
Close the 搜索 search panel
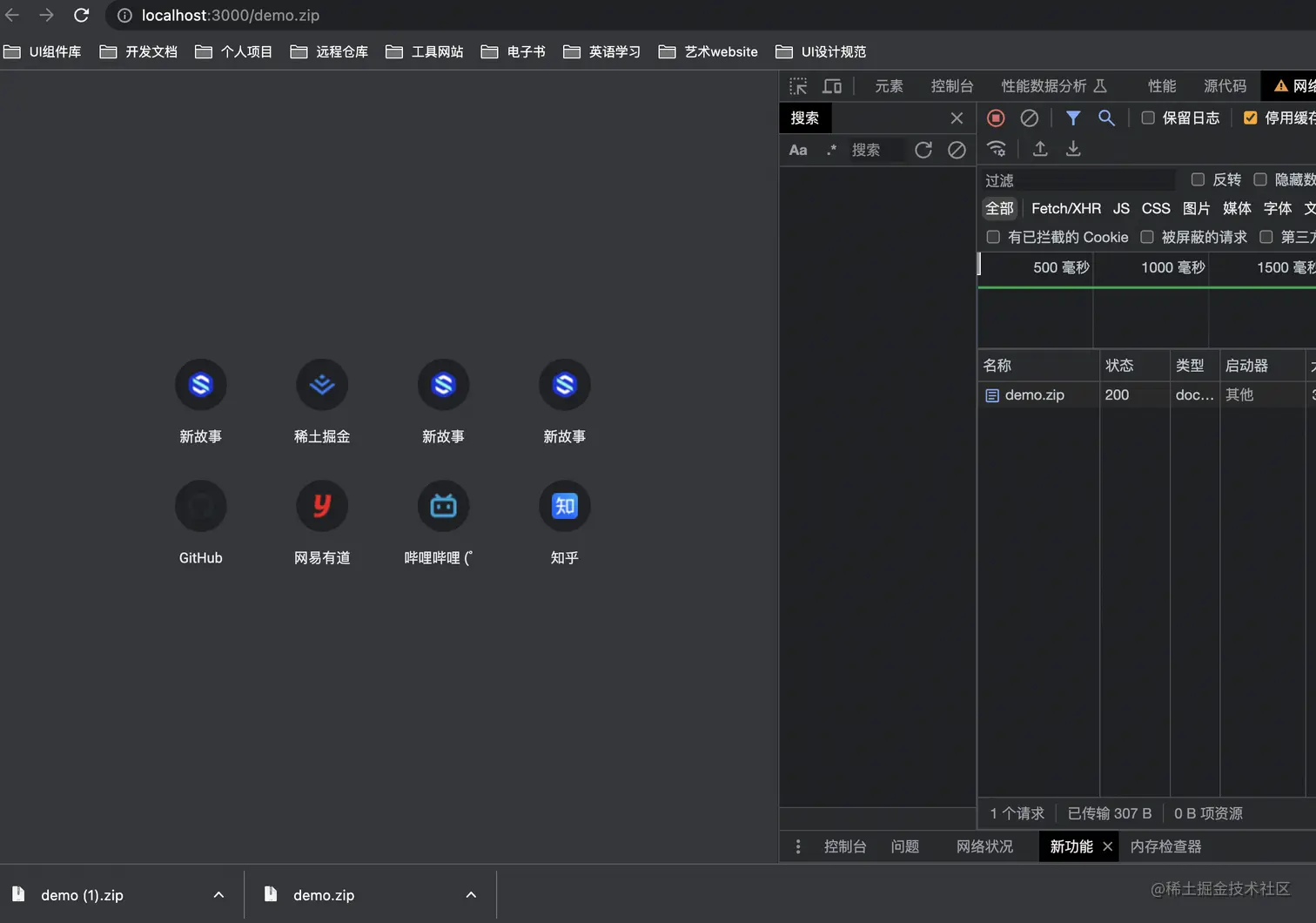[x=957, y=118]
